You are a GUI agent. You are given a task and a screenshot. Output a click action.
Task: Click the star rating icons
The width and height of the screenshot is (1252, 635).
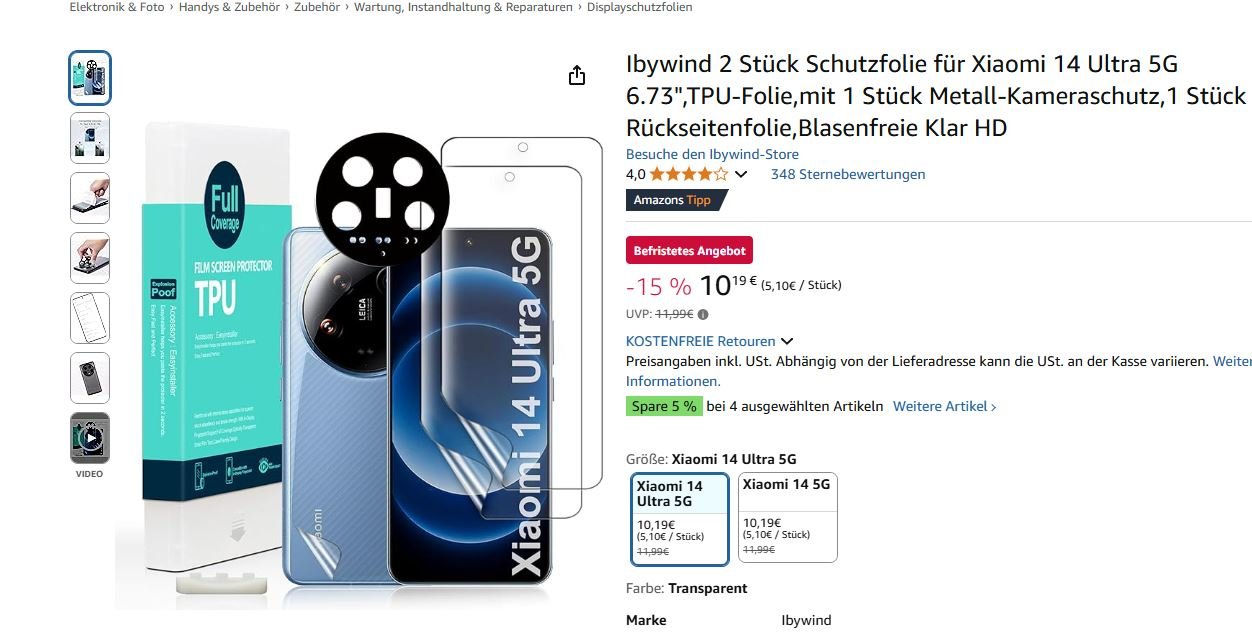(x=688, y=174)
